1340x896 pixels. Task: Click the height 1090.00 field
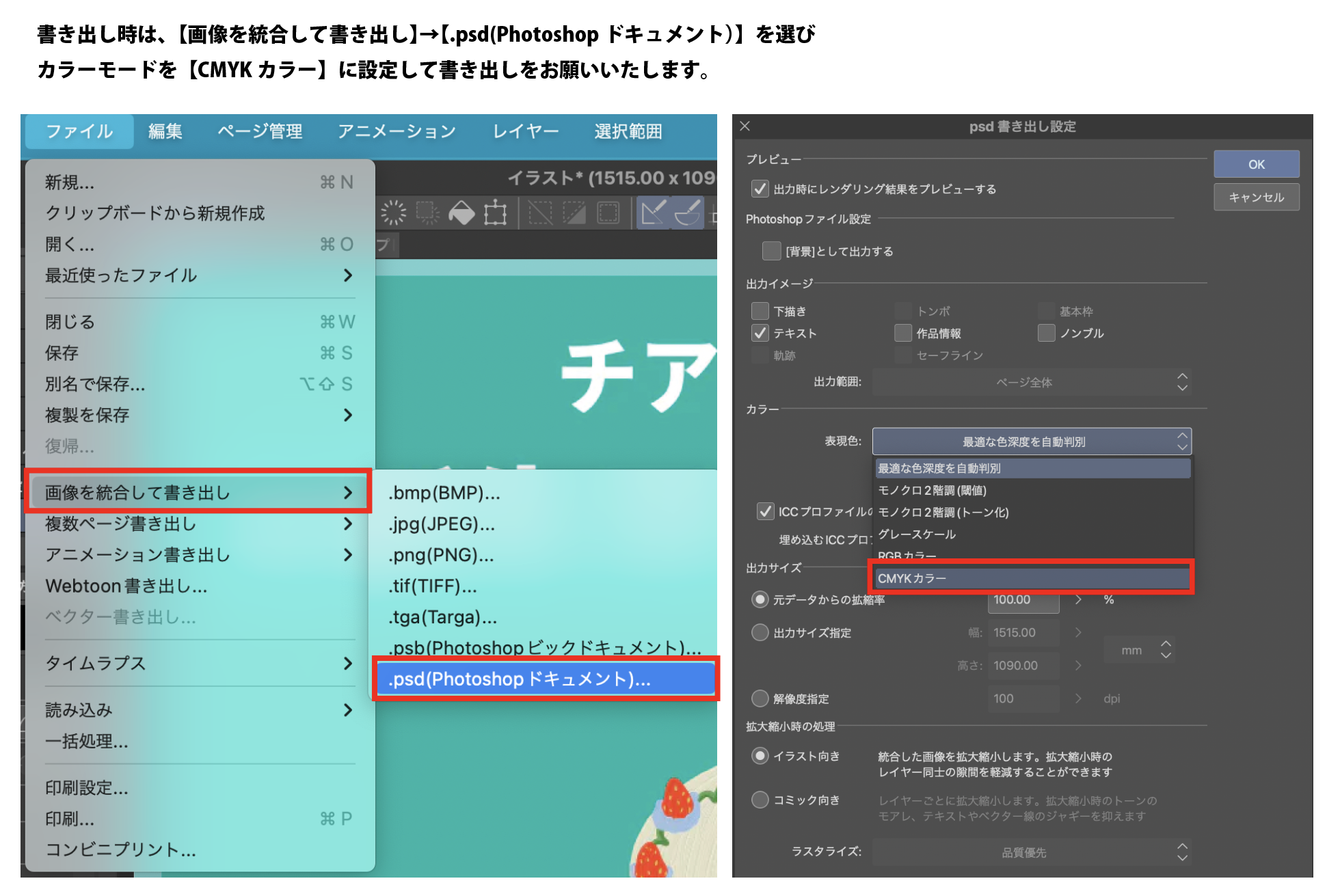tap(1023, 665)
